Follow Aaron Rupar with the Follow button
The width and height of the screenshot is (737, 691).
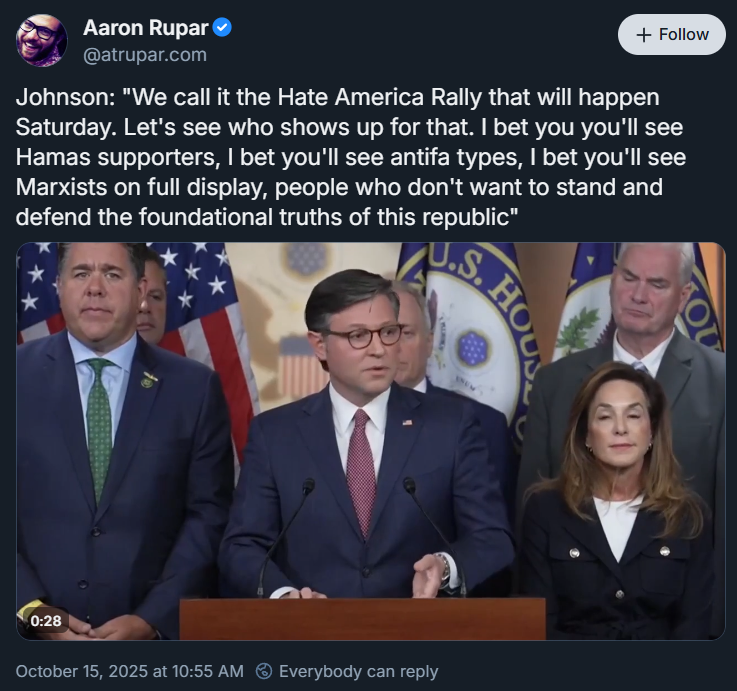(x=672, y=34)
